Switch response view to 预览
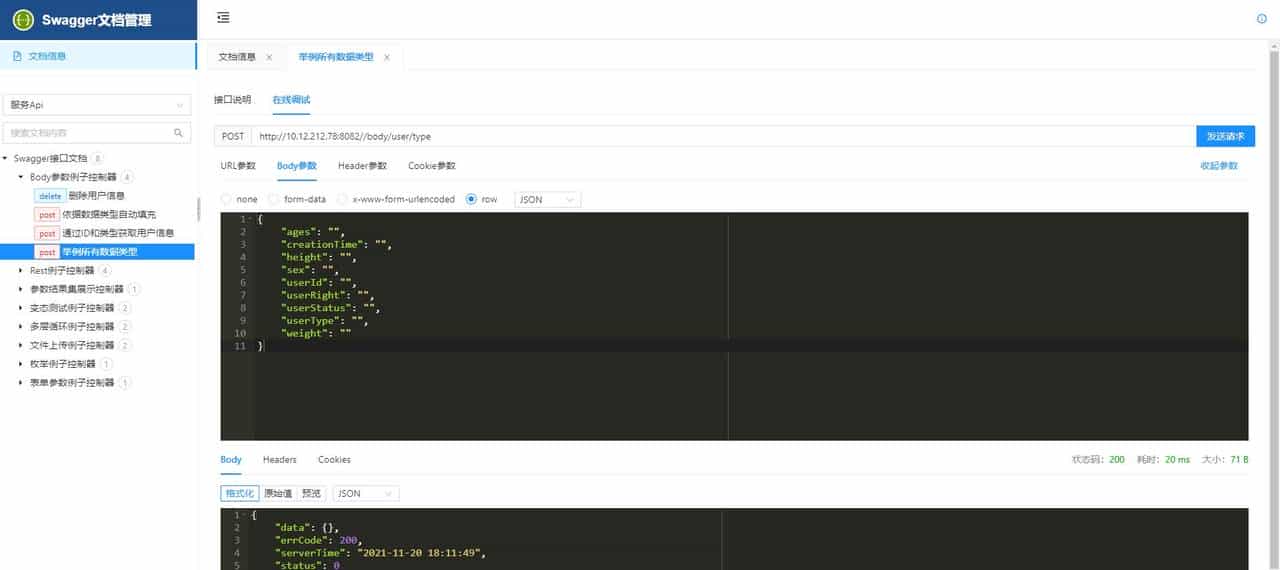Image resolution: width=1280 pixels, height=570 pixels. click(312, 493)
